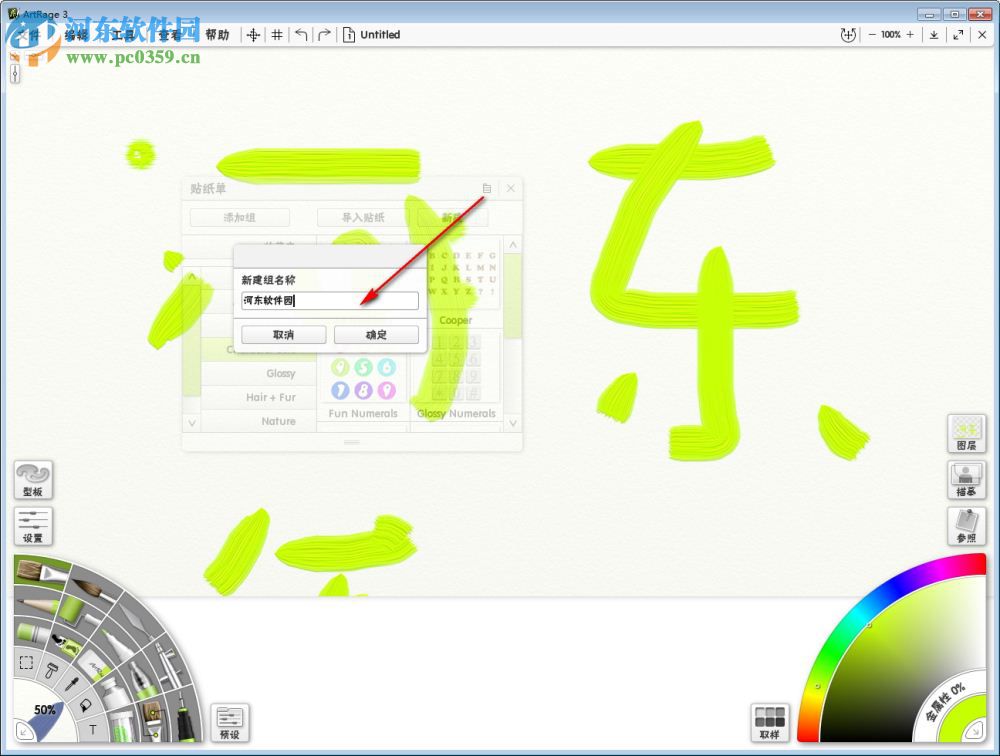Viewport: 1000px width, 756px height.
Task: Open the 帮助 Help menu
Action: [x=218, y=34]
